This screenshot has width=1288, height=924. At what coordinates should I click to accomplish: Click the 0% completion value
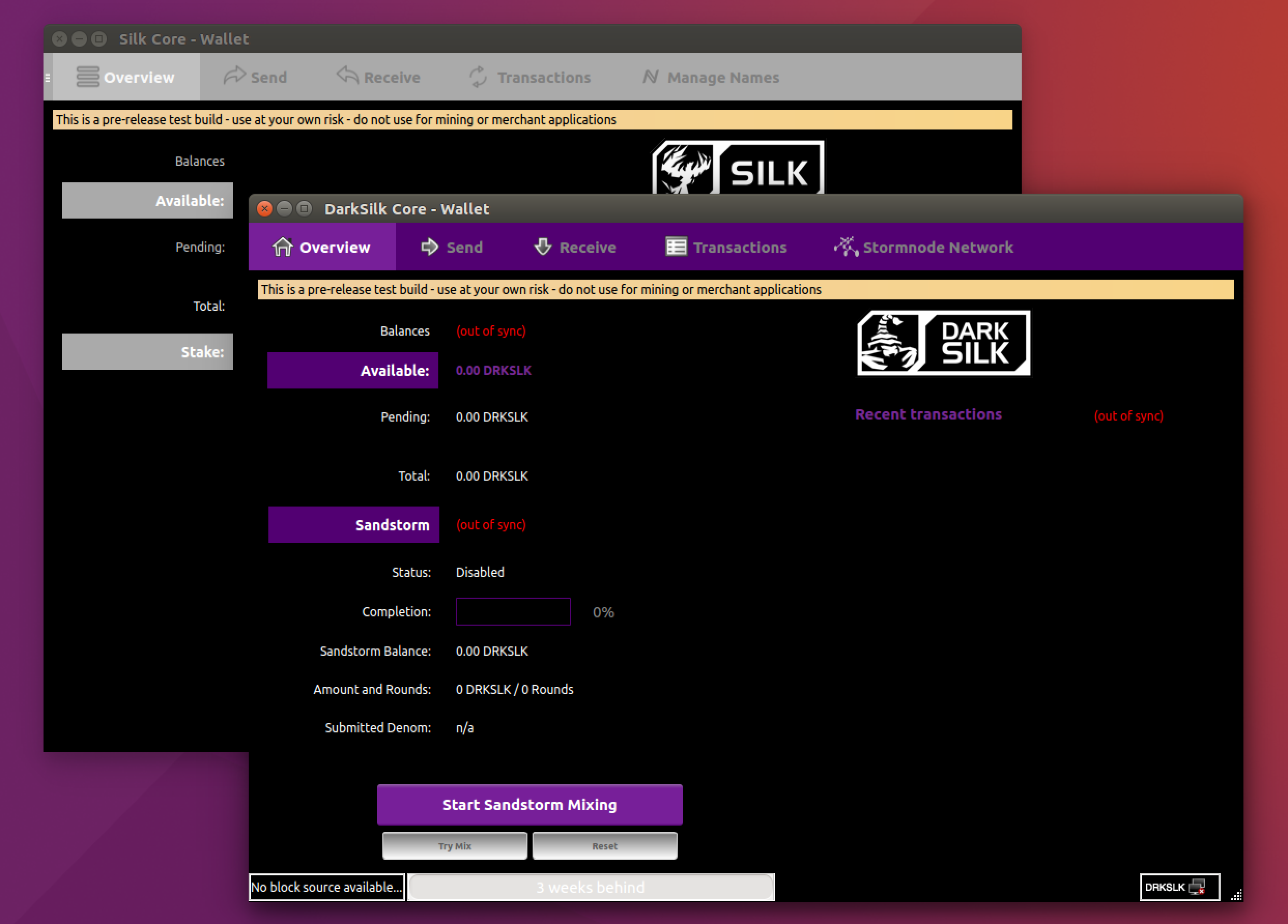(603, 612)
